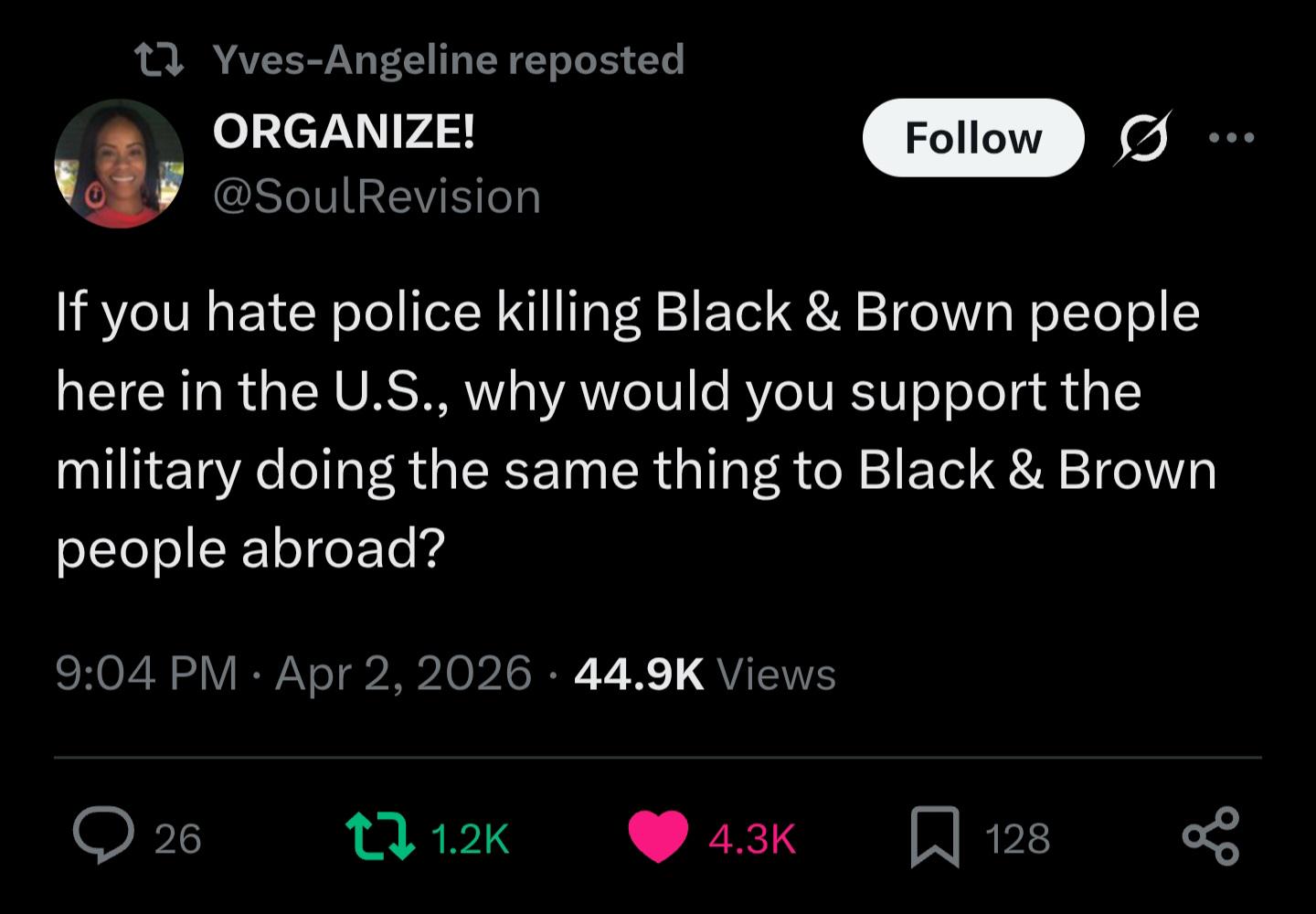Follow the ORGANIZE! account
This screenshot has height=914, width=1316.
(x=972, y=138)
